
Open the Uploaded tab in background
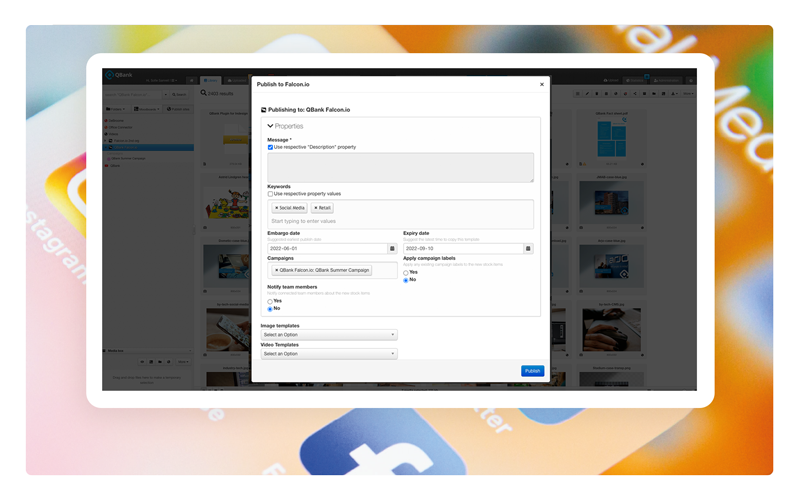[x=237, y=81]
